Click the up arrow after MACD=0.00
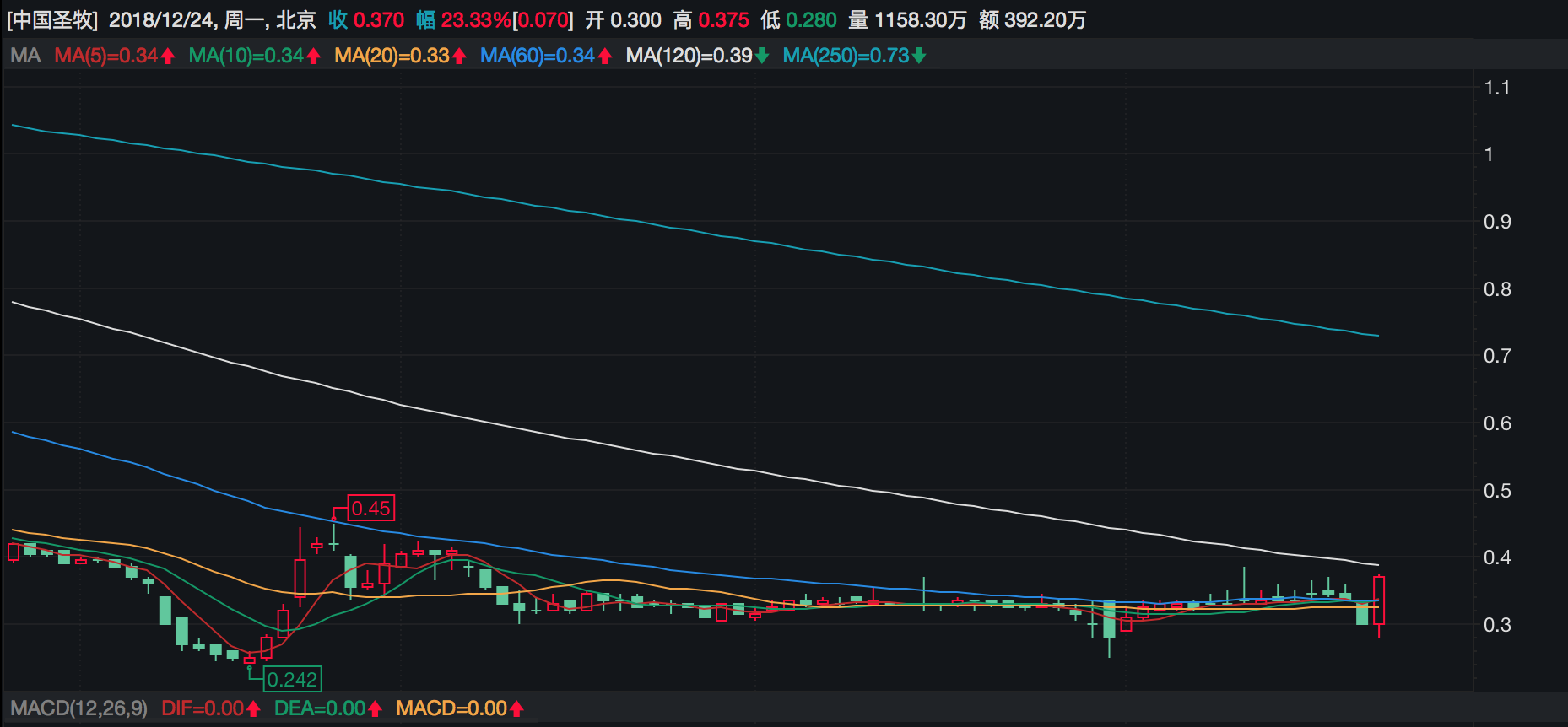This screenshot has width=1568, height=727. (516, 709)
